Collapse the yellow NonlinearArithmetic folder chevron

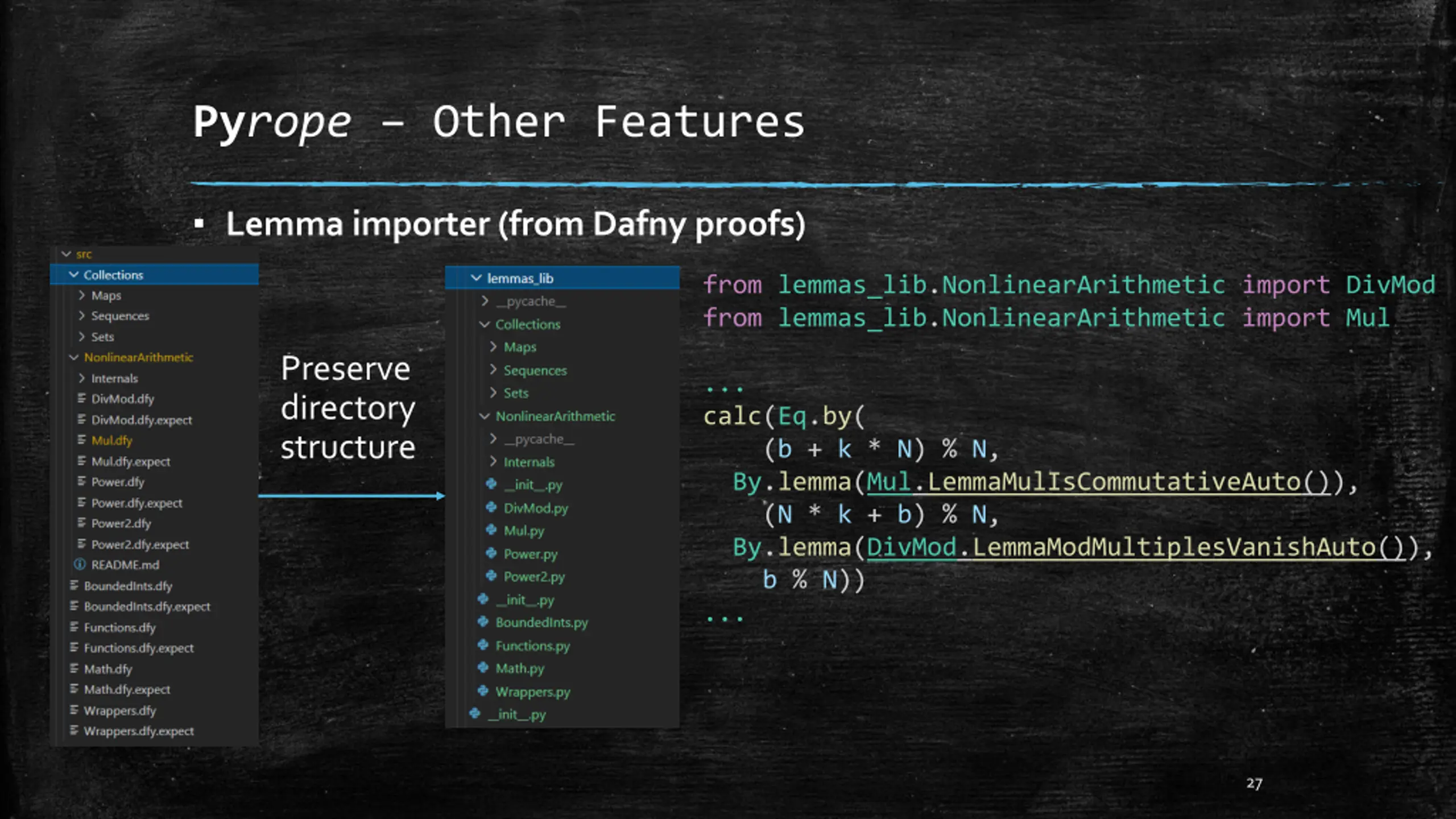click(x=74, y=357)
